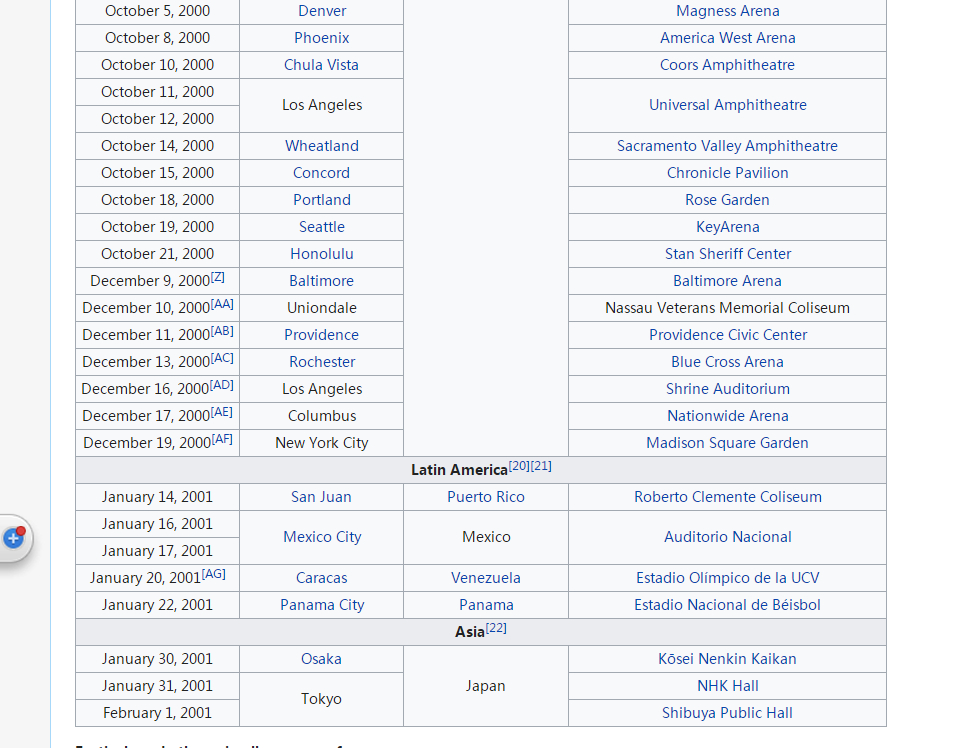Open the Venezuela country link
Image resolution: width=963 pixels, height=748 pixels.
click(486, 579)
